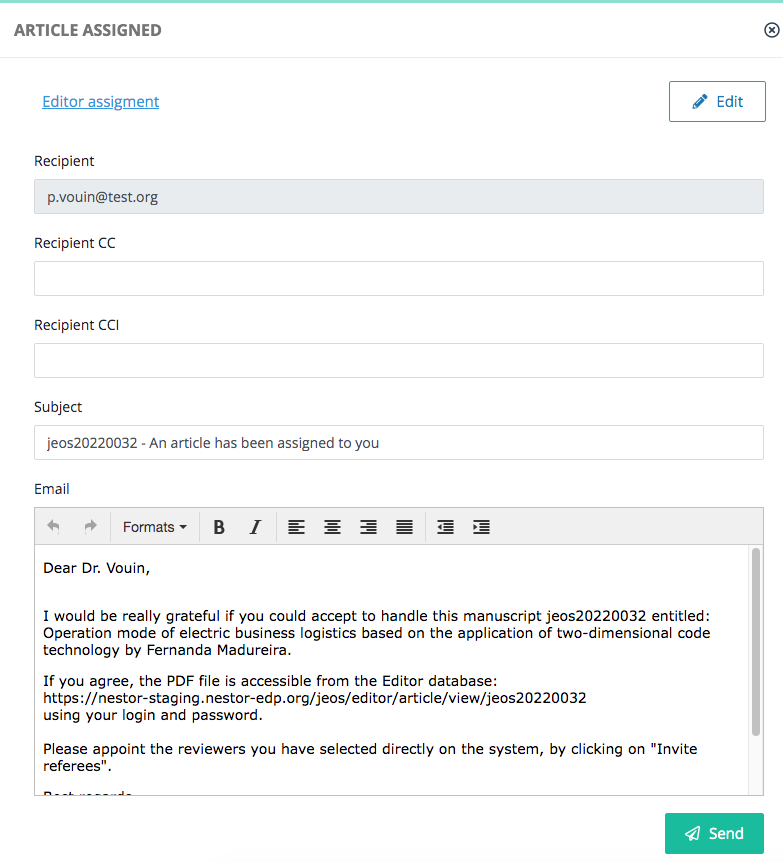Click the email body scrollbar

(x=756, y=642)
